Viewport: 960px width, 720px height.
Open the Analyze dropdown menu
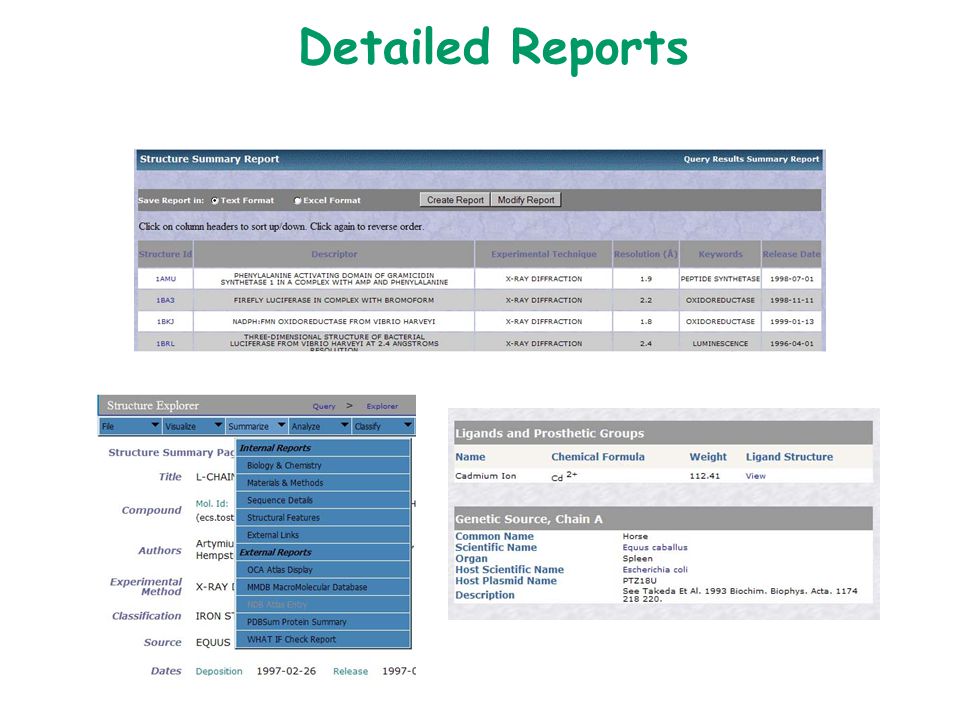tap(320, 426)
